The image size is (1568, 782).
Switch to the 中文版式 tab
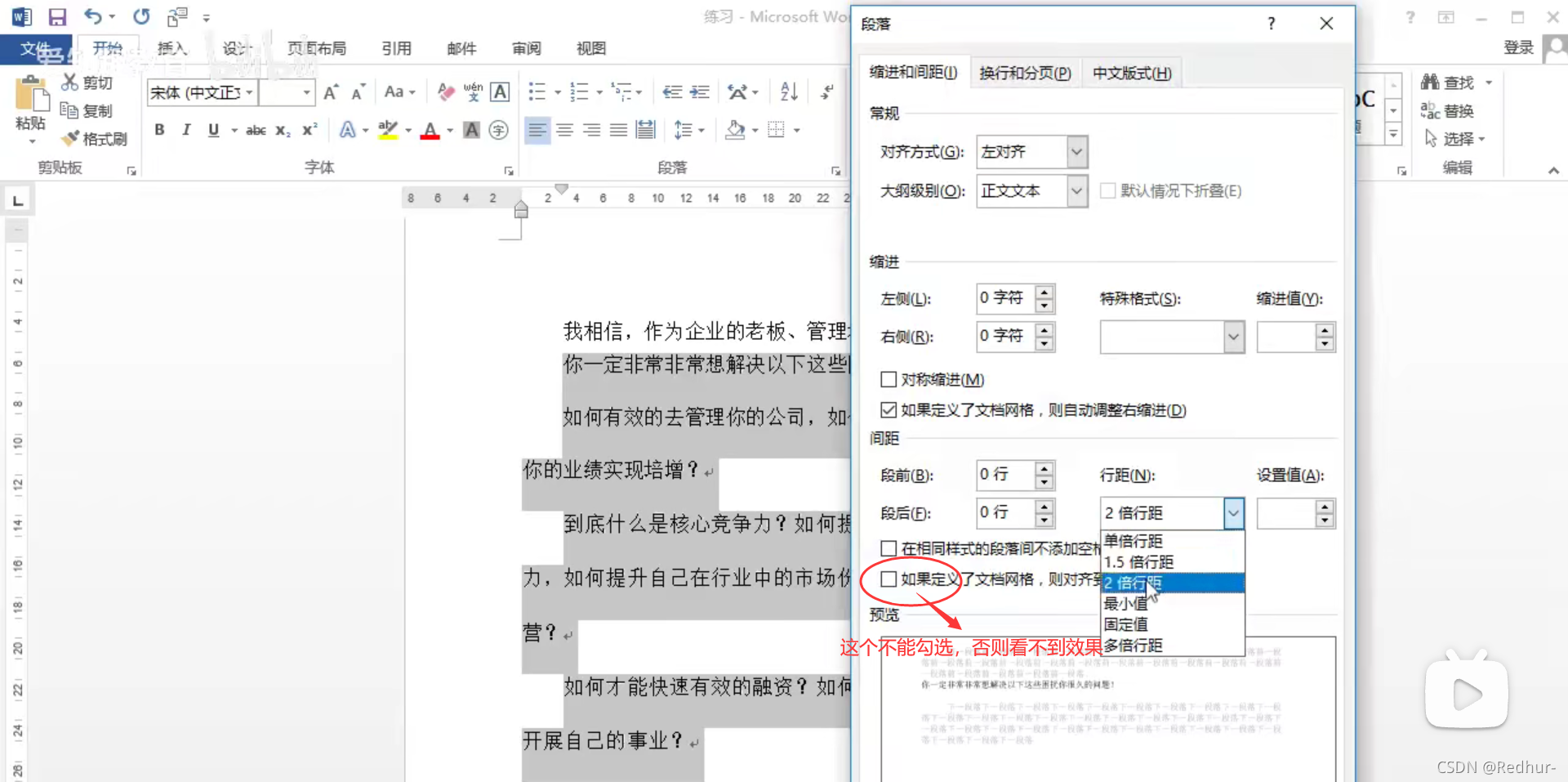pyautogui.click(x=1131, y=73)
